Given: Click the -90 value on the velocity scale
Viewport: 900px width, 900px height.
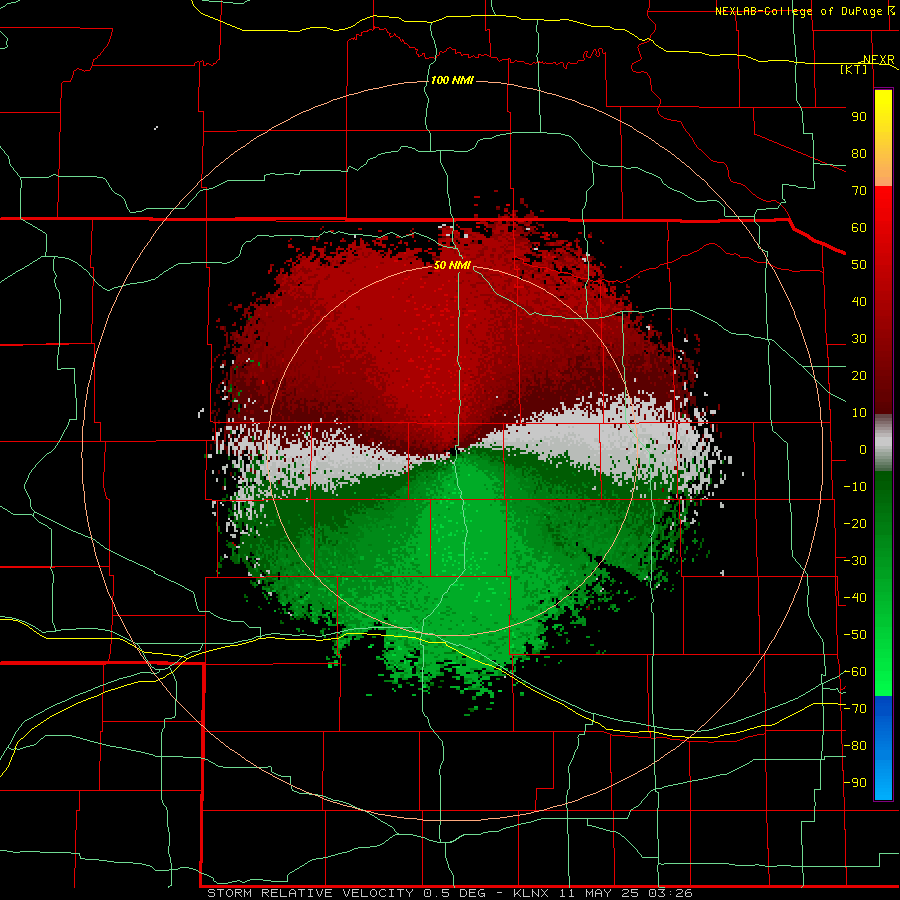Looking at the screenshot, I should pos(855,783).
